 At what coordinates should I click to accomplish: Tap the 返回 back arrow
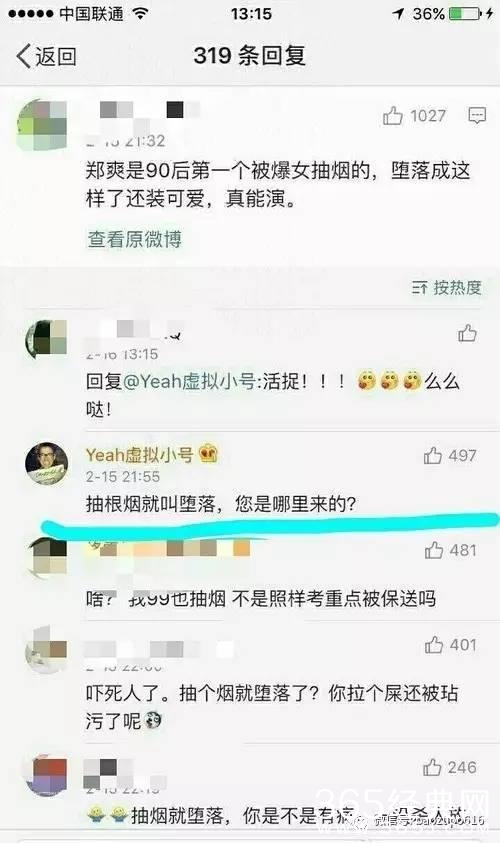click(x=46, y=56)
